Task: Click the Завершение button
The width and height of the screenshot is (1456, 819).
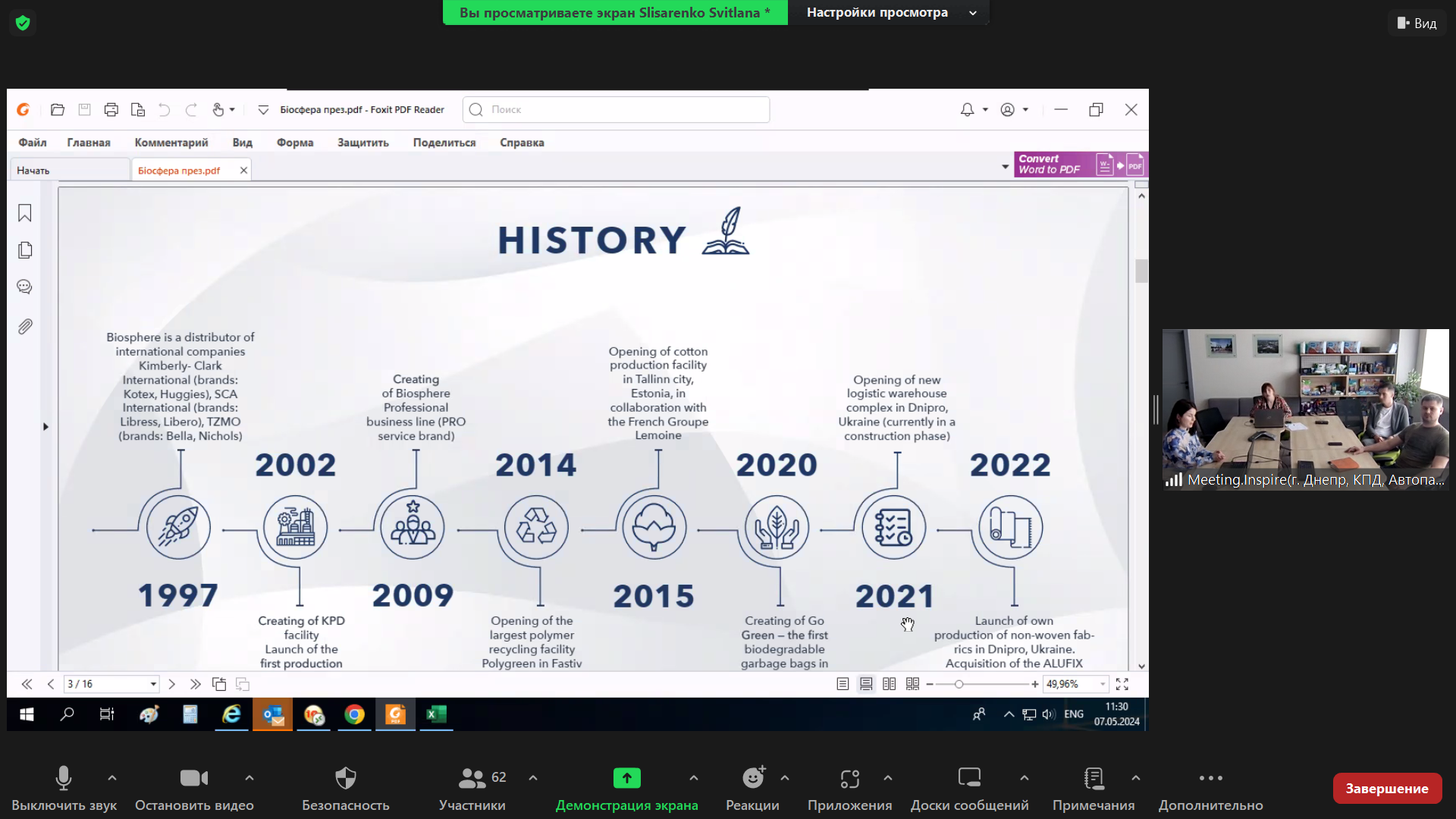Action: pos(1387,789)
